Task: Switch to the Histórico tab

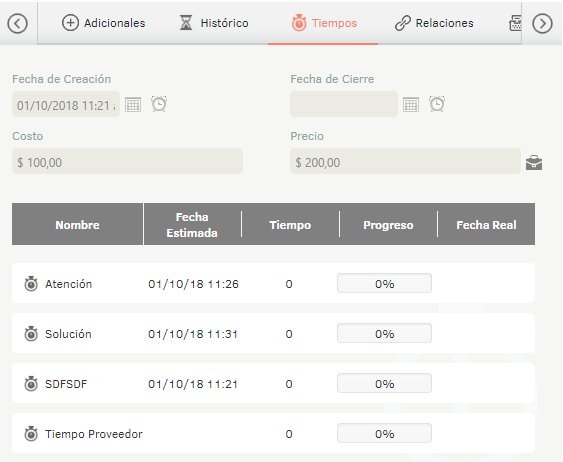Action: [214, 23]
